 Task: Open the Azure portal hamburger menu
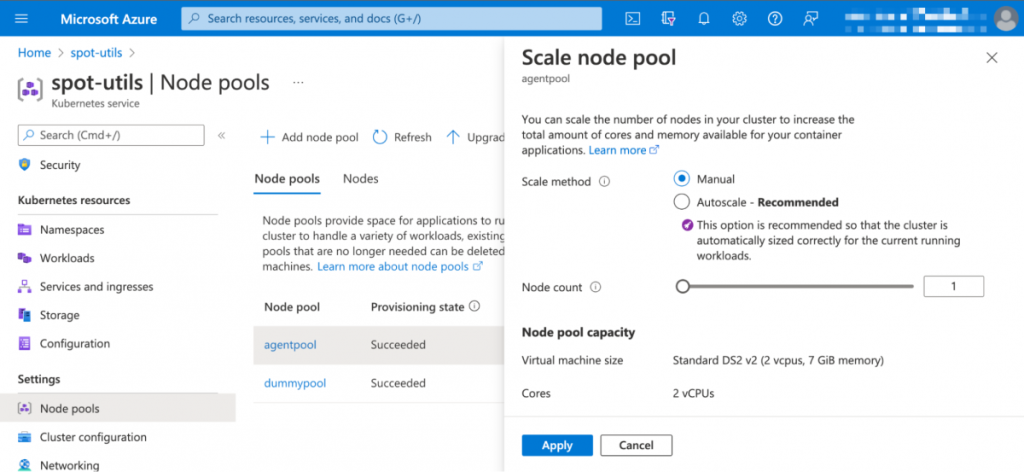tap(22, 19)
